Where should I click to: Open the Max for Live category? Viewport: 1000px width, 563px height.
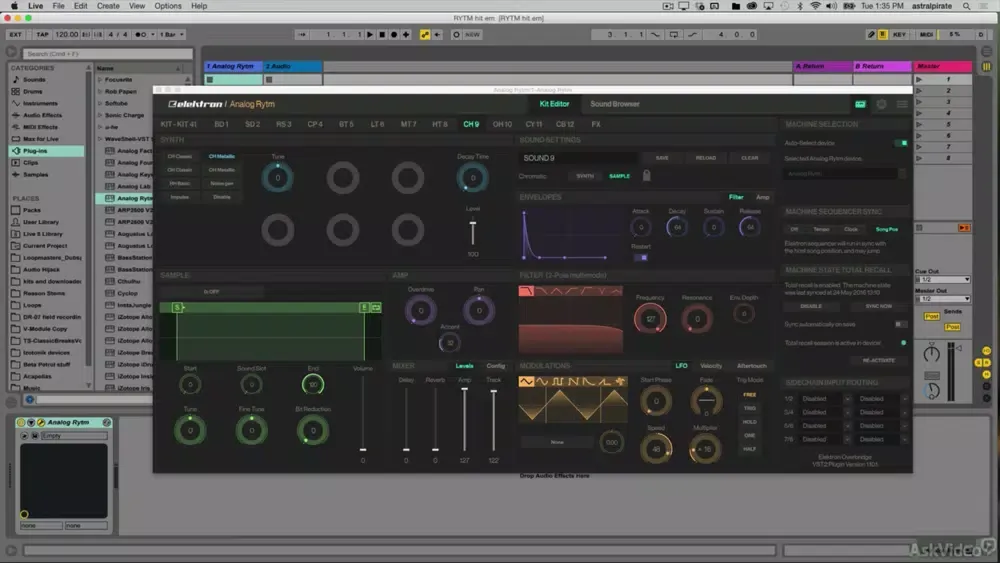point(41,139)
